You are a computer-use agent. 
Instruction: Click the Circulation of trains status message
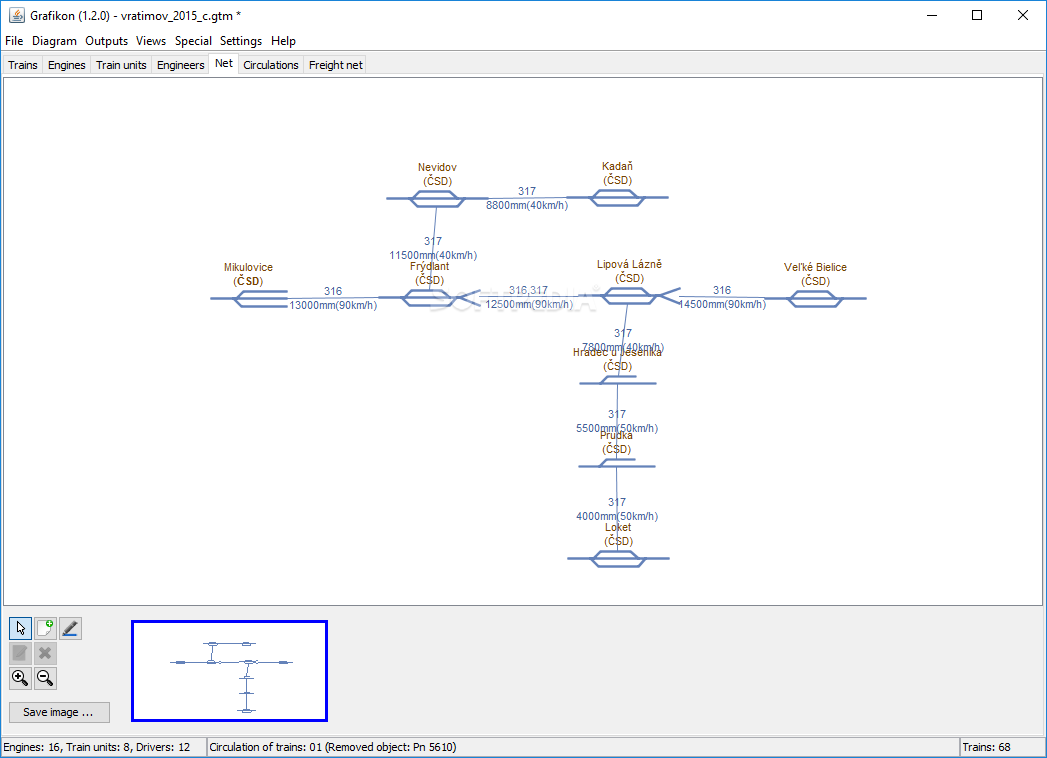[x=333, y=747]
